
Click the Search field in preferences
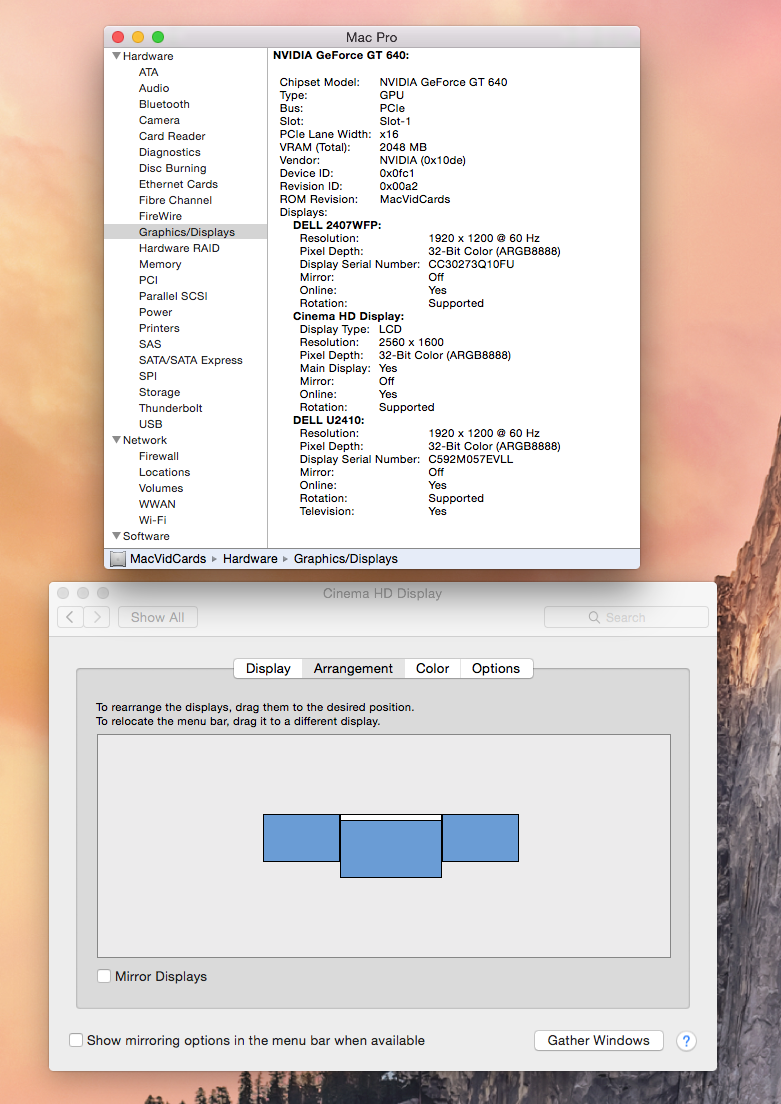626,617
